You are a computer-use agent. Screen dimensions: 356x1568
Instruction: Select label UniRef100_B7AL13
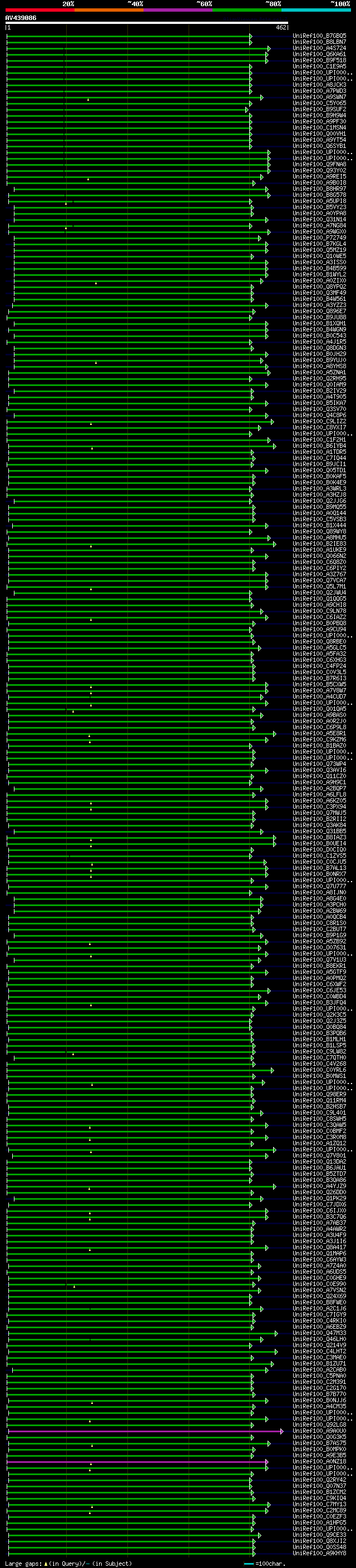(319, 868)
